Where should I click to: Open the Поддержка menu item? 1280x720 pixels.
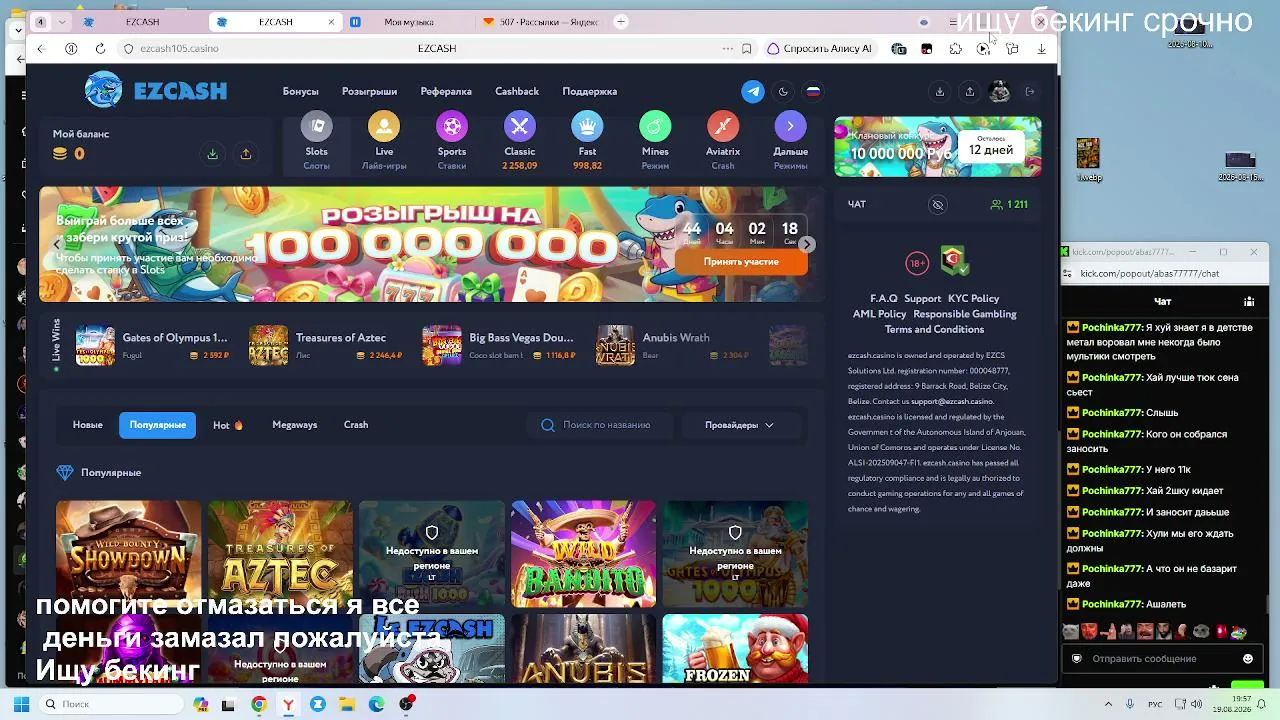point(590,91)
